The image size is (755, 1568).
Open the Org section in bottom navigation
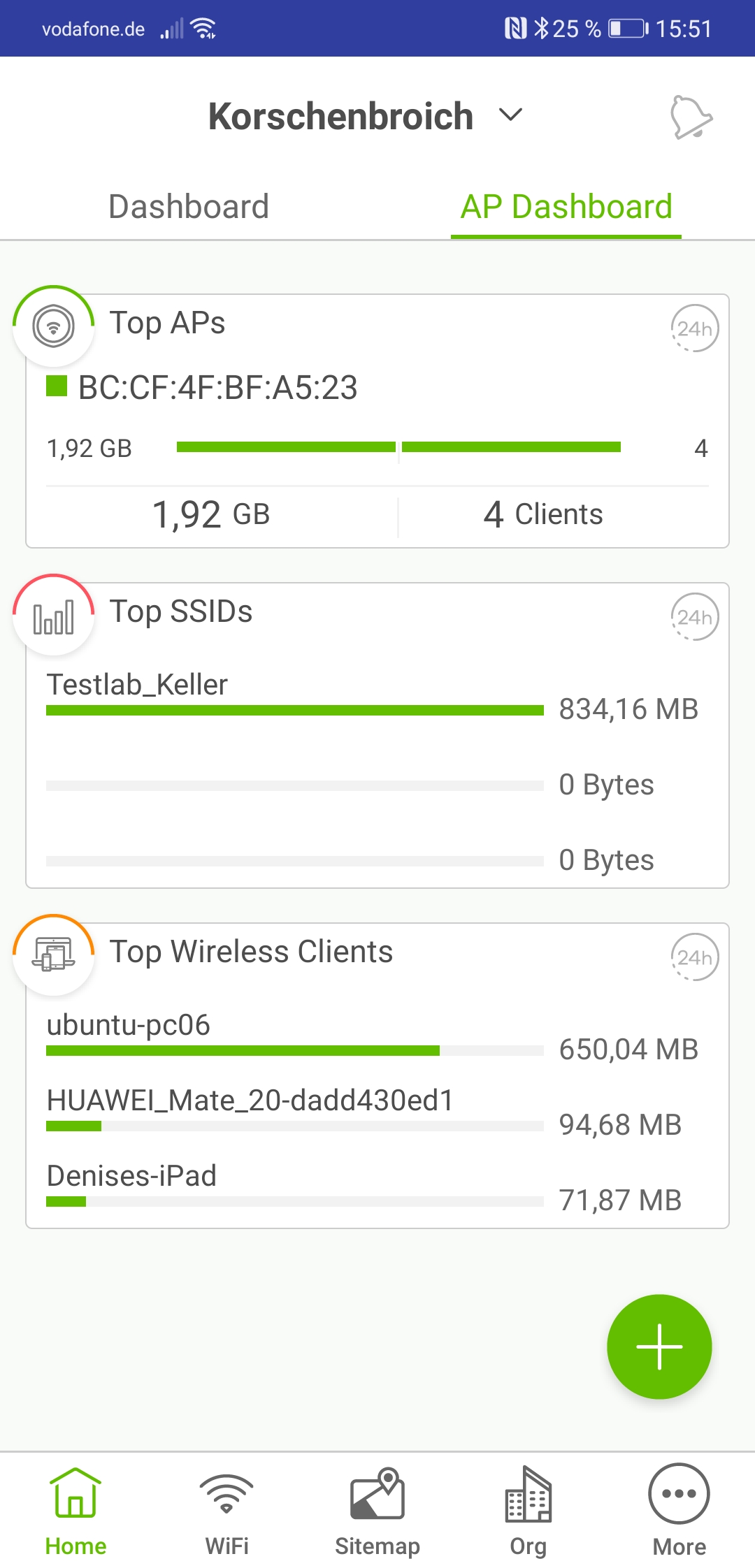click(528, 1511)
